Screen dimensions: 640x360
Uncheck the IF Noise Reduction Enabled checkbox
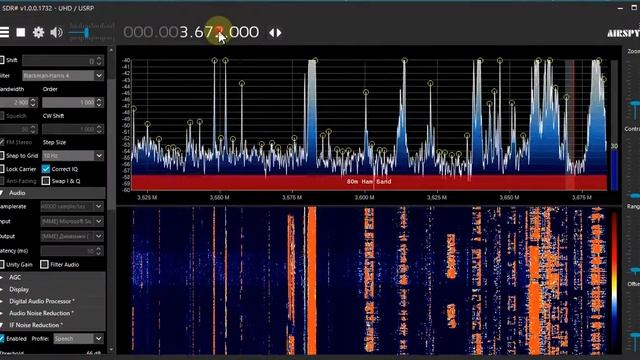click(x=2, y=338)
